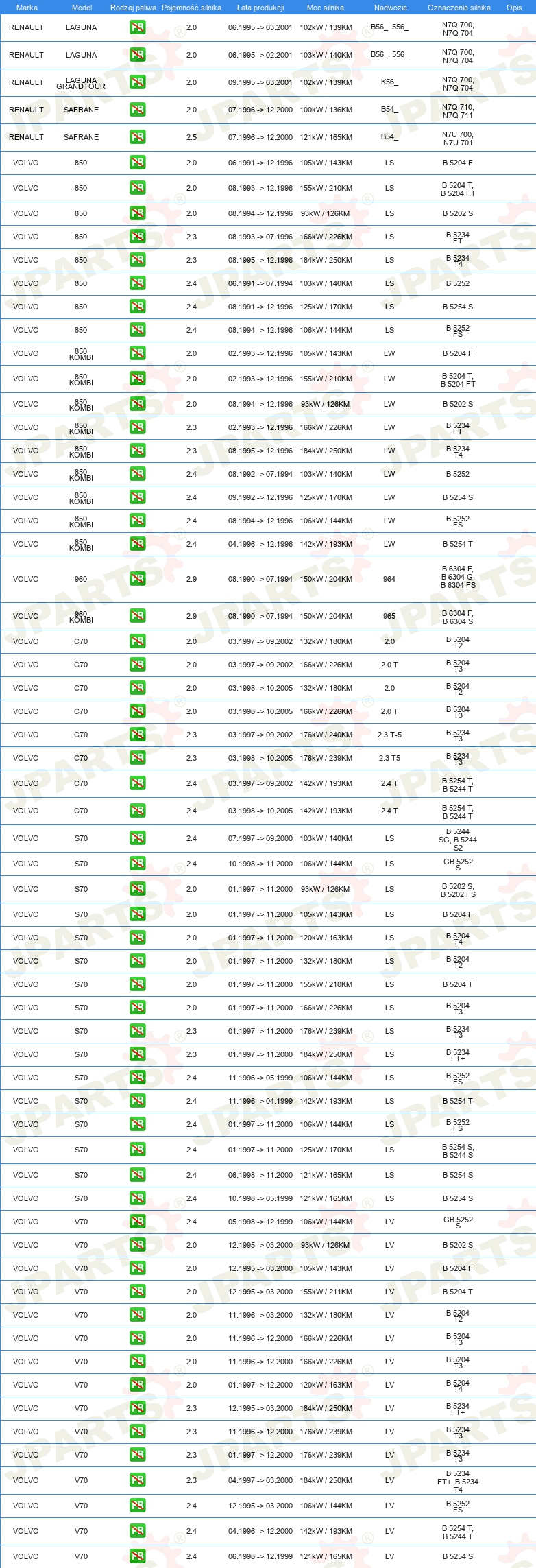The height and width of the screenshot is (1568, 536).
Task: Select the body code 'K56_' cell
Action: [x=389, y=82]
